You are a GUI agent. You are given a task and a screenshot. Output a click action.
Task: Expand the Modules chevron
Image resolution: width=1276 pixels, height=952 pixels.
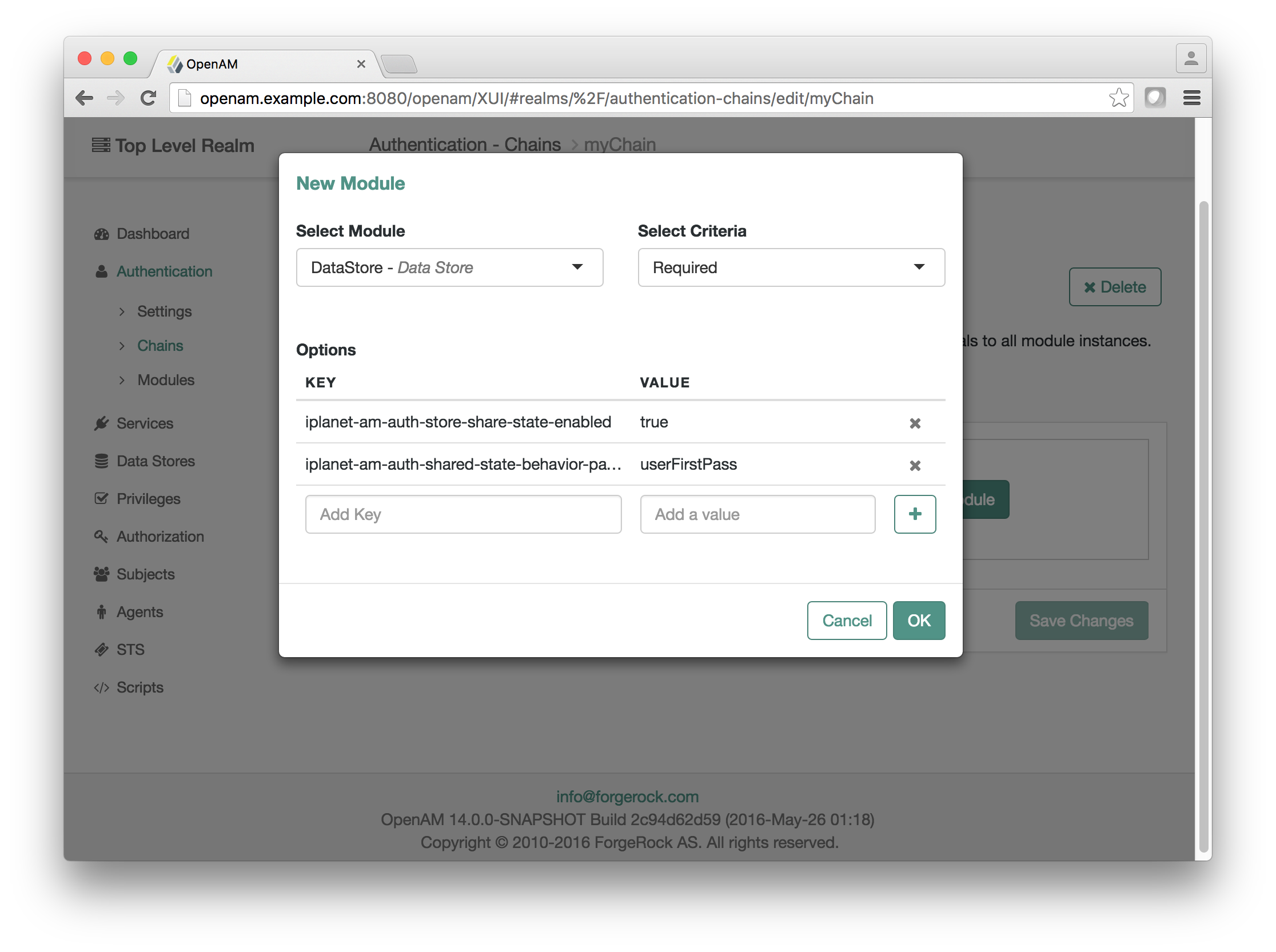pyautogui.click(x=122, y=381)
